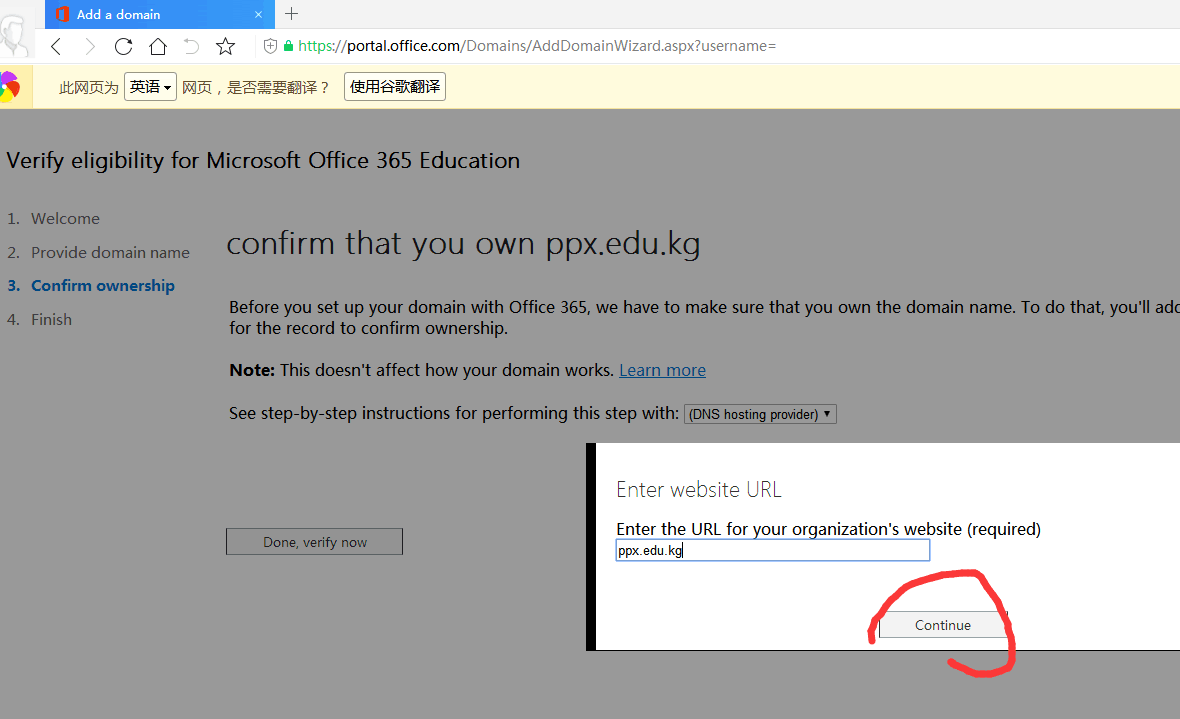Close the Add a domain tab
This screenshot has width=1180, height=719.
pyautogui.click(x=258, y=14)
